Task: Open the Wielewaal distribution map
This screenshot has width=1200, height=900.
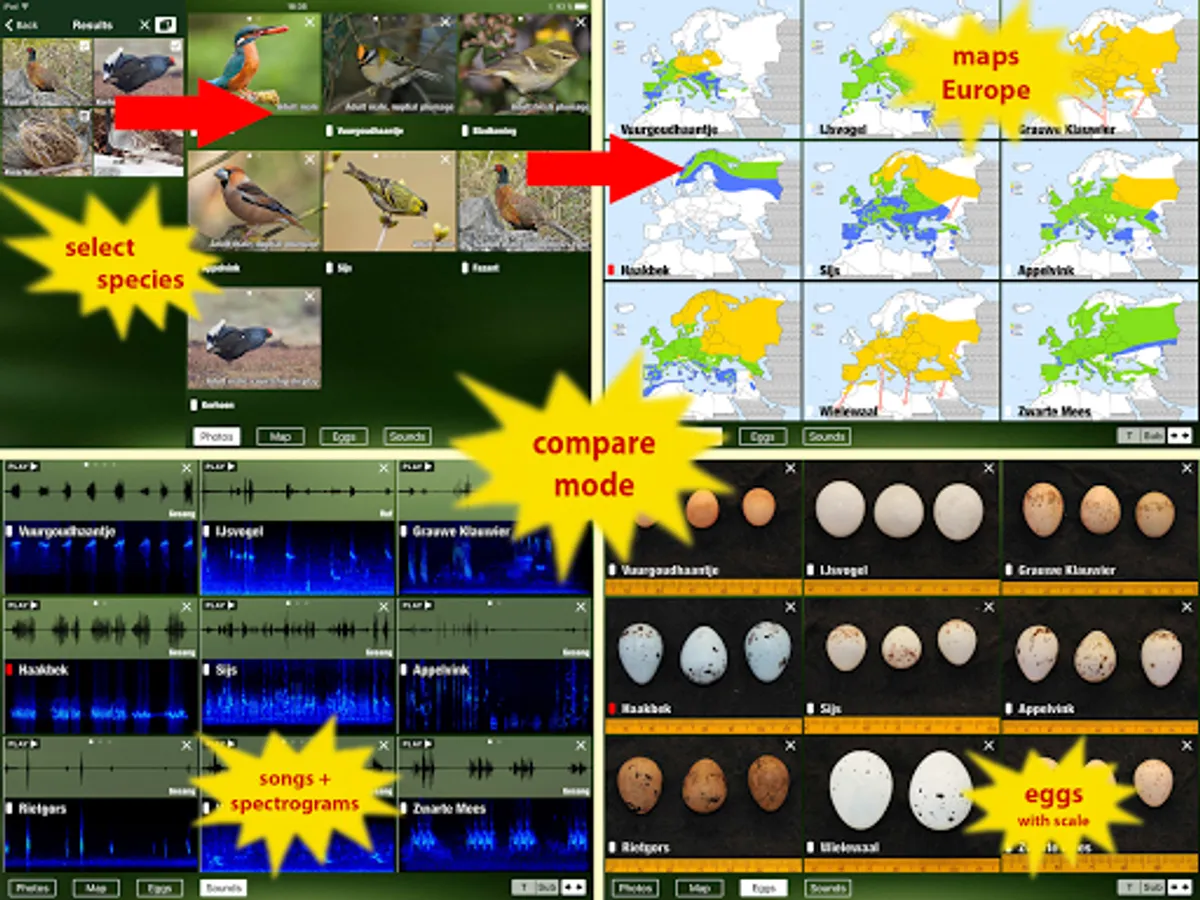Action: pos(900,351)
